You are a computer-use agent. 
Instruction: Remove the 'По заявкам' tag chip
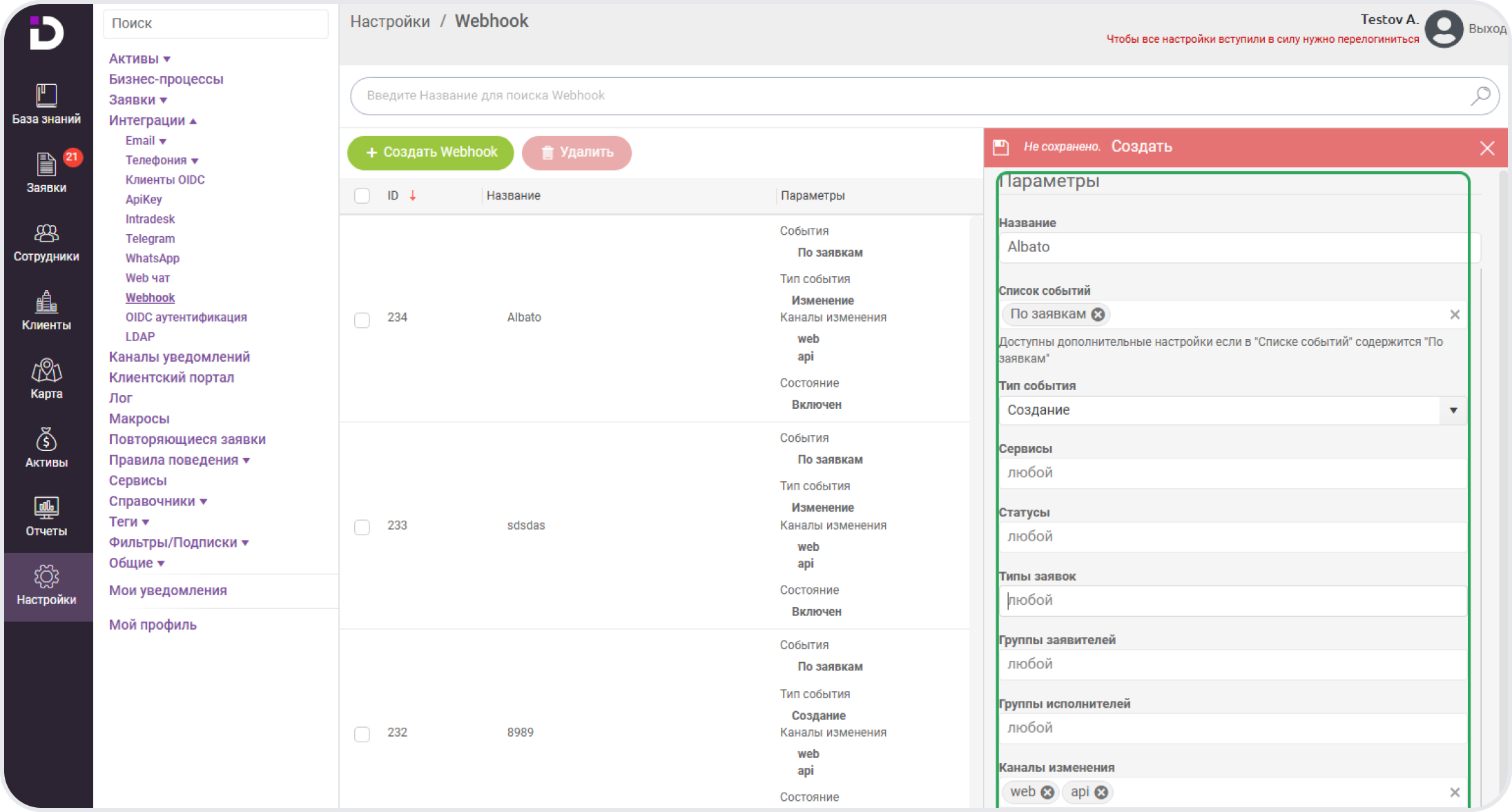tap(1098, 315)
